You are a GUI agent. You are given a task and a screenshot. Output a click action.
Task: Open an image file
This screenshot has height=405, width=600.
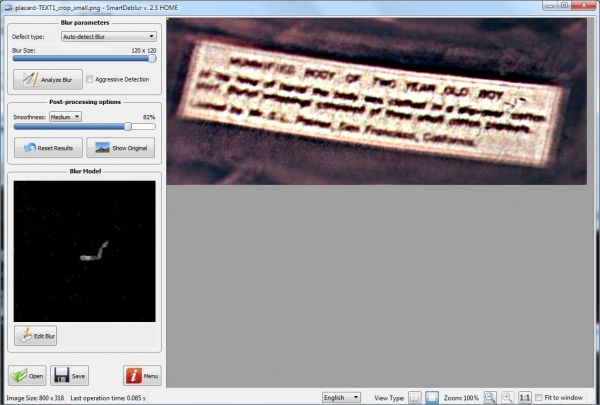coord(27,376)
